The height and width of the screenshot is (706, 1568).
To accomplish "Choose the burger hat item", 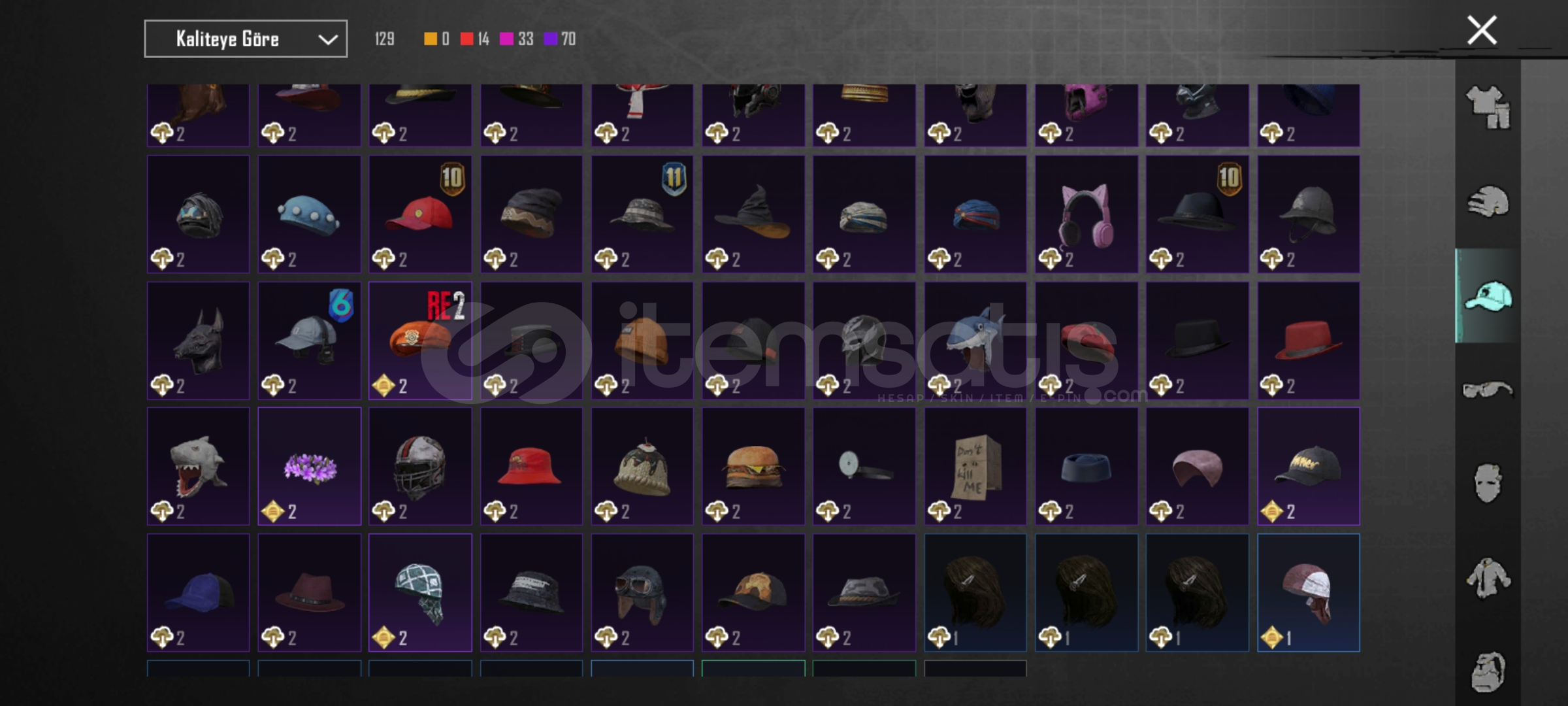I will 753,466.
